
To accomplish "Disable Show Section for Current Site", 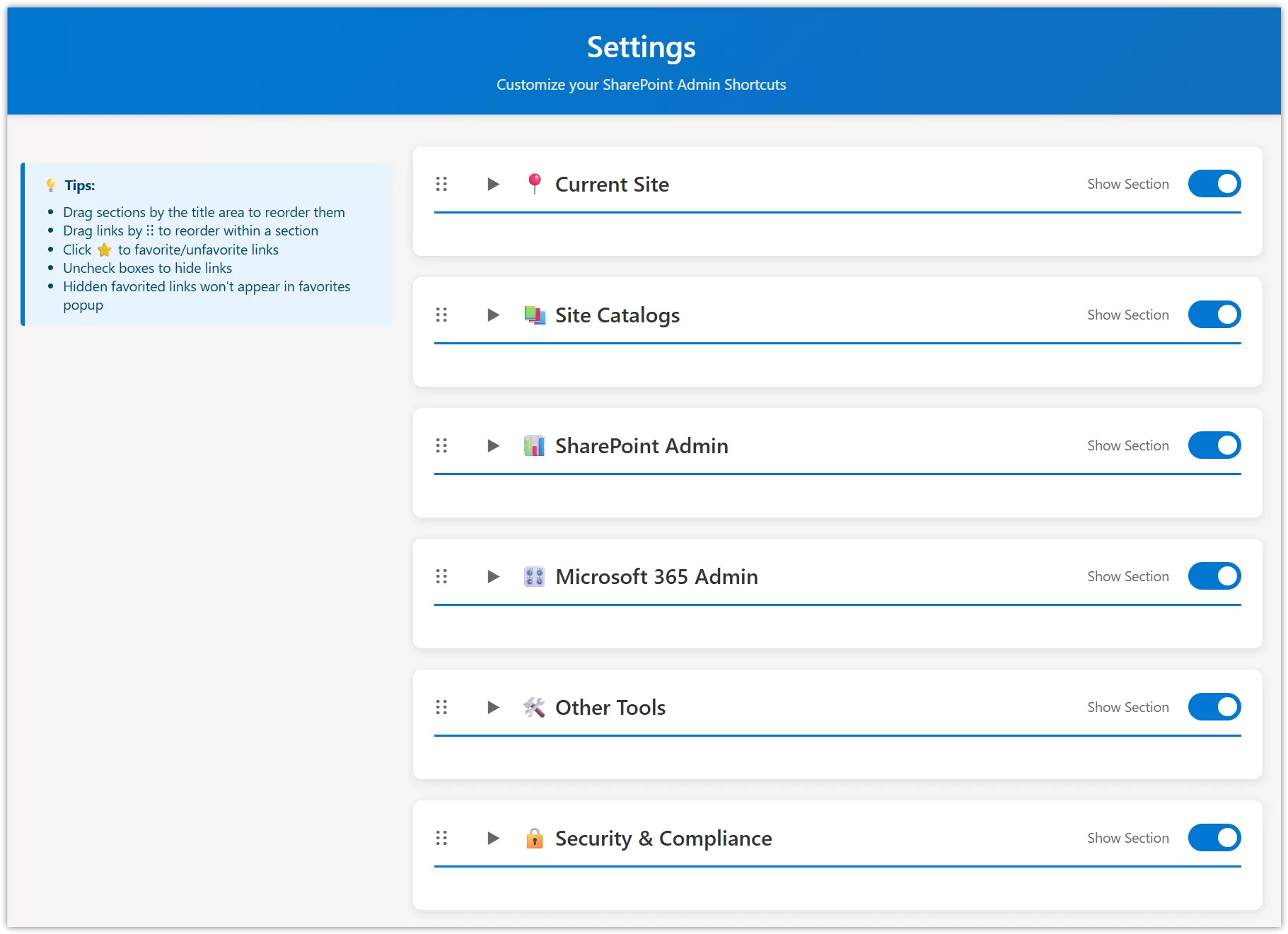I will [x=1214, y=184].
